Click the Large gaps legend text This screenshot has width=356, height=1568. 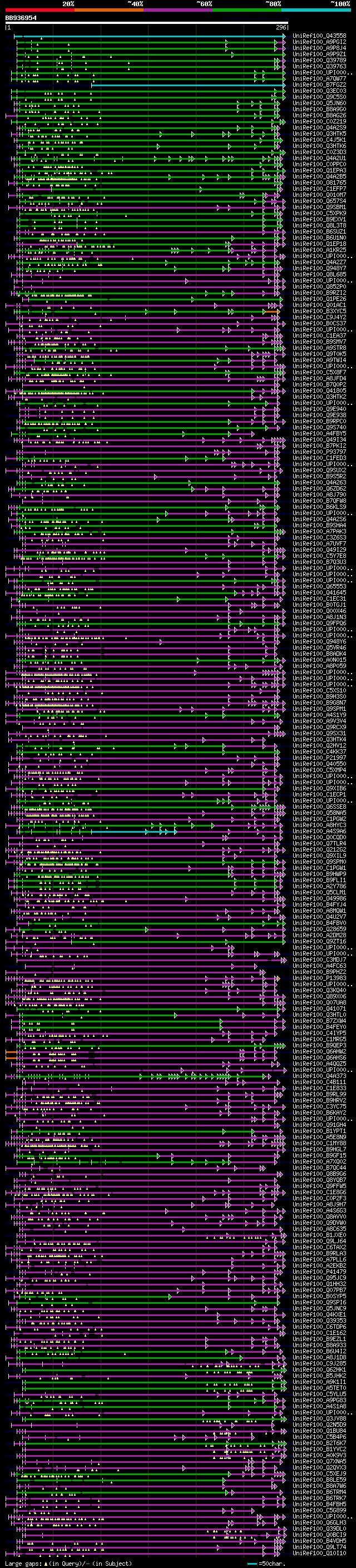[x=68, y=1564]
